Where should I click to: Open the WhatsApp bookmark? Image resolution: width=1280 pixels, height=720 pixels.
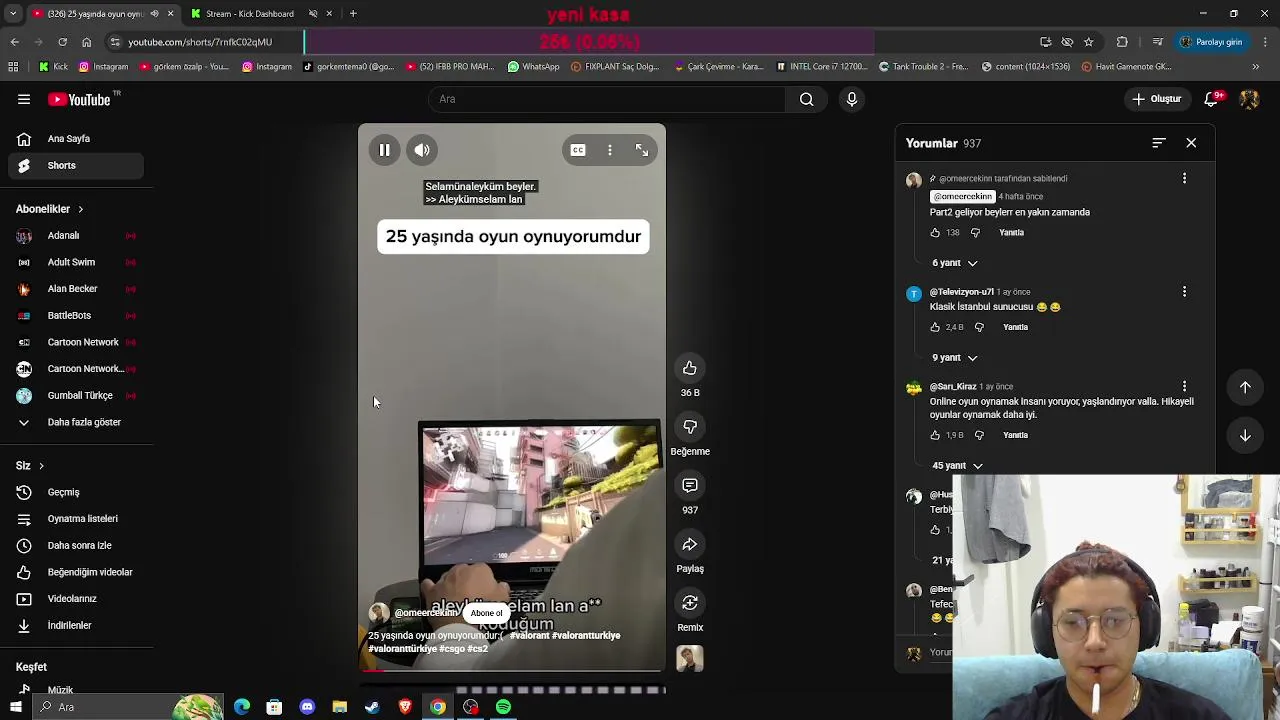(533, 67)
